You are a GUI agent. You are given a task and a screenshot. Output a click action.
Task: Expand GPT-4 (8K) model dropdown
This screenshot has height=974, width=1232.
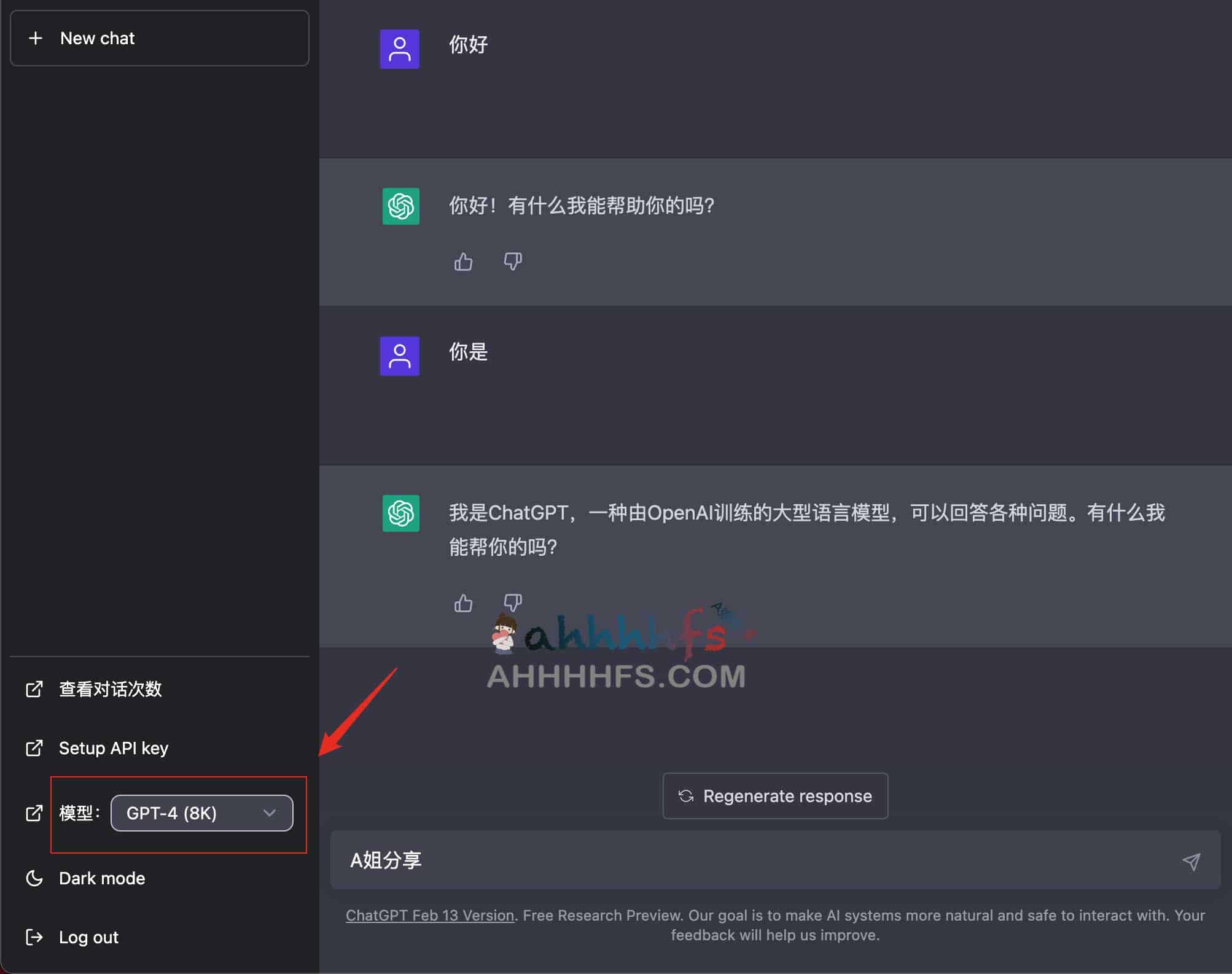pyautogui.click(x=201, y=813)
